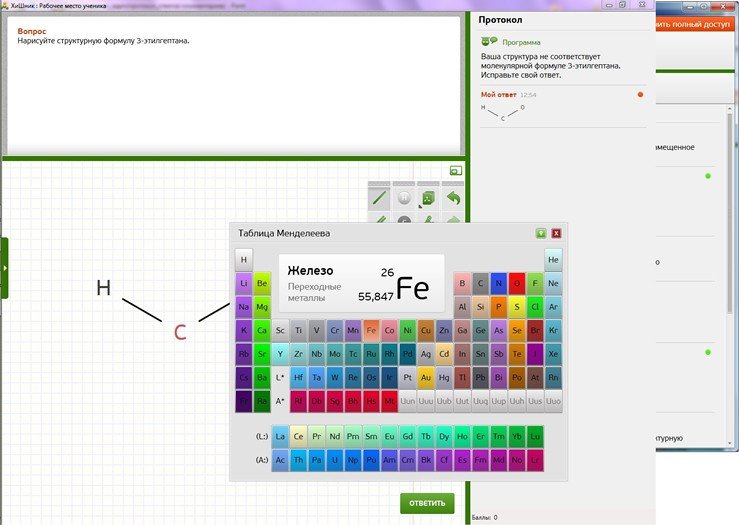Viewport: 739px width, 525px height.
Task: Select sodium Na element
Action: click(x=244, y=307)
